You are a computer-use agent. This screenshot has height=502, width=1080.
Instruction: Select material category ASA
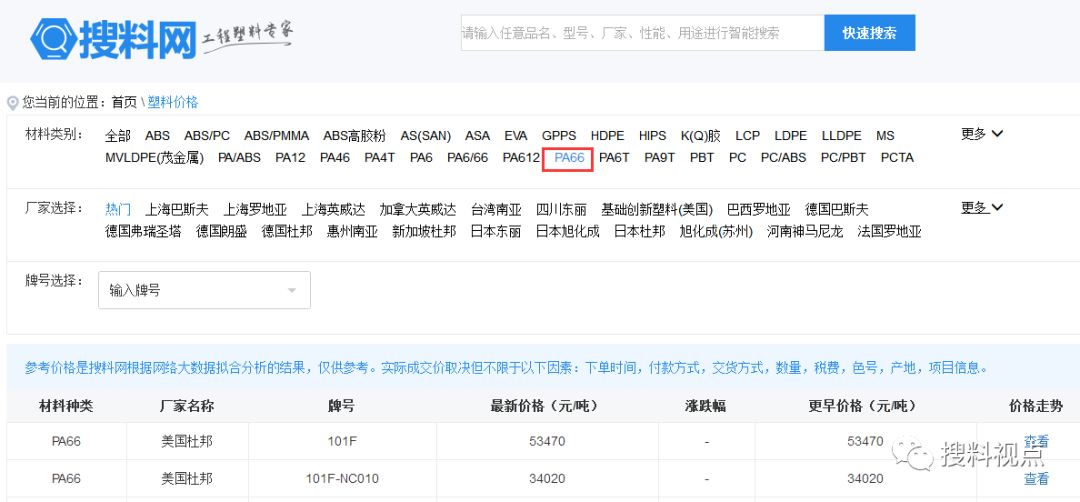tap(477, 136)
